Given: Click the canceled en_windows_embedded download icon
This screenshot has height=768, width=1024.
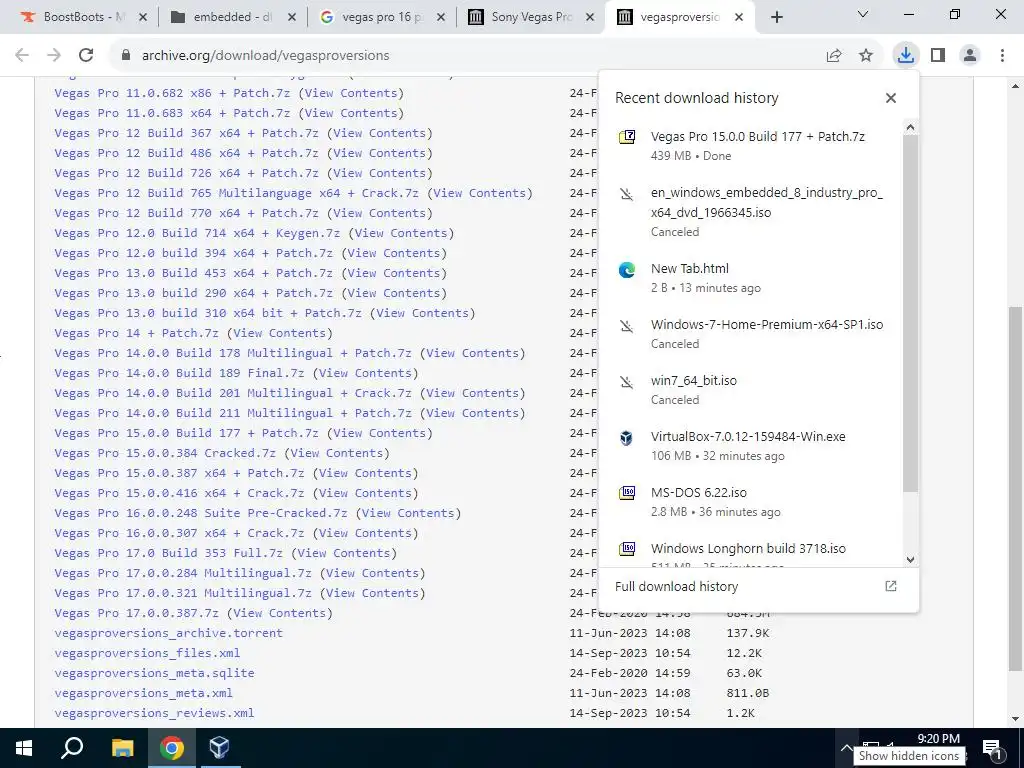Looking at the screenshot, I should click(627, 194).
